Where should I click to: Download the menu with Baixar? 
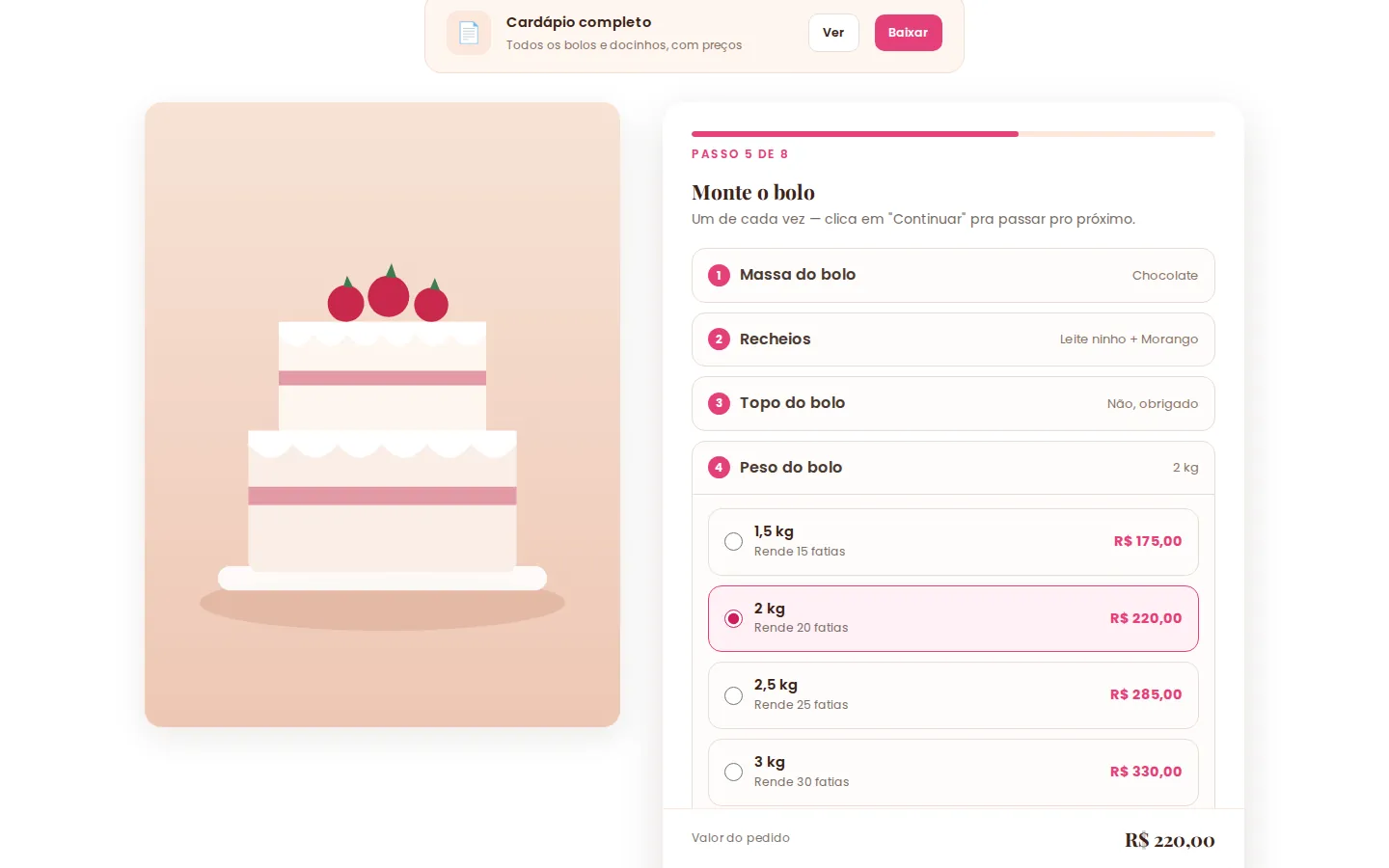tap(908, 33)
